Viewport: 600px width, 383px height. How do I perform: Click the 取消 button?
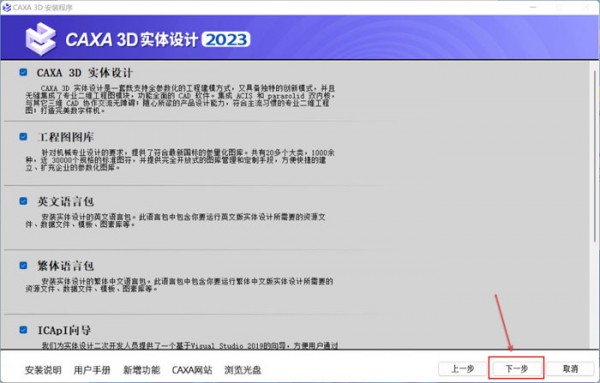pyautogui.click(x=570, y=368)
